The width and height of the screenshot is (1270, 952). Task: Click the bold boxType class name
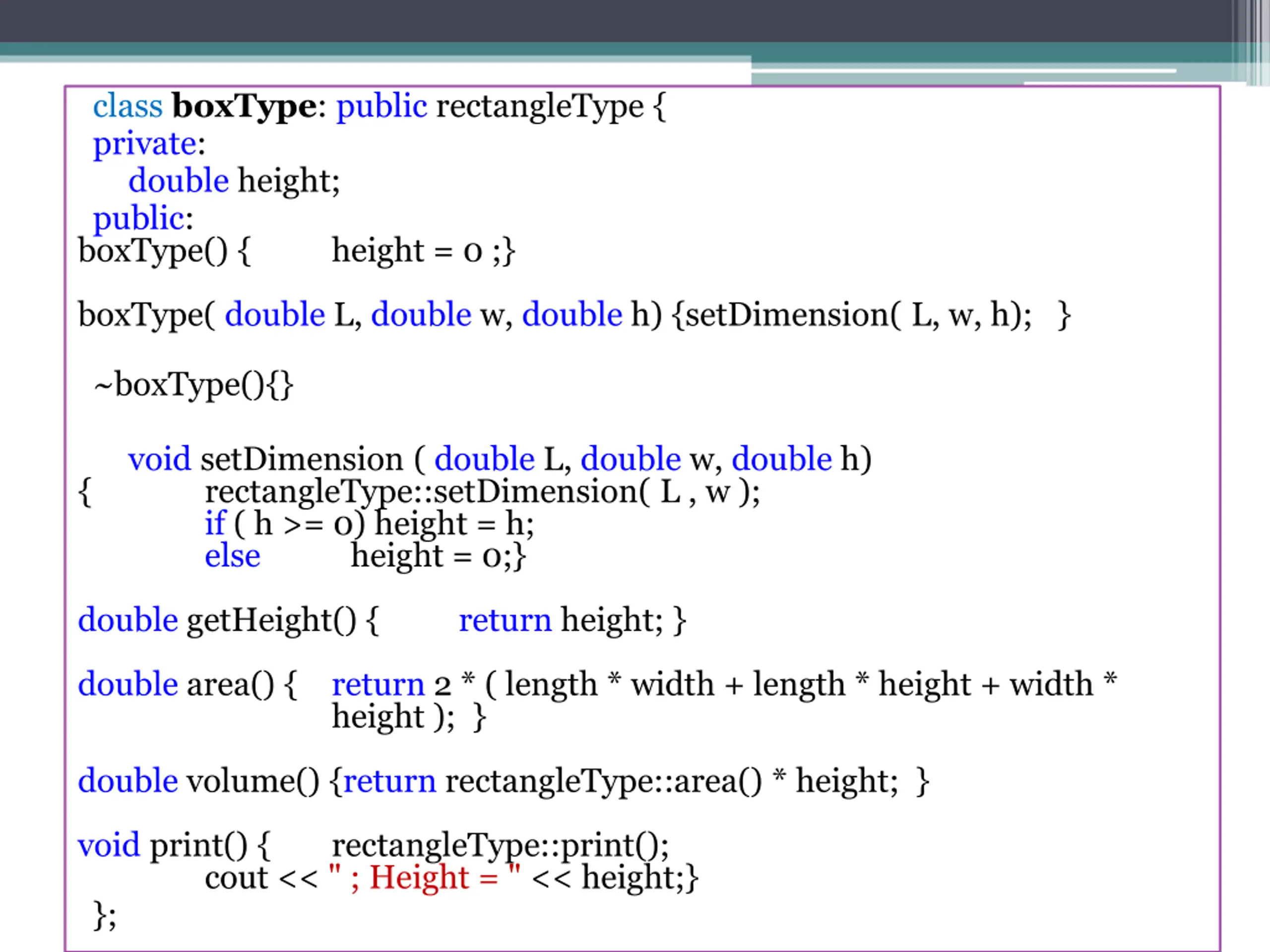(x=244, y=107)
